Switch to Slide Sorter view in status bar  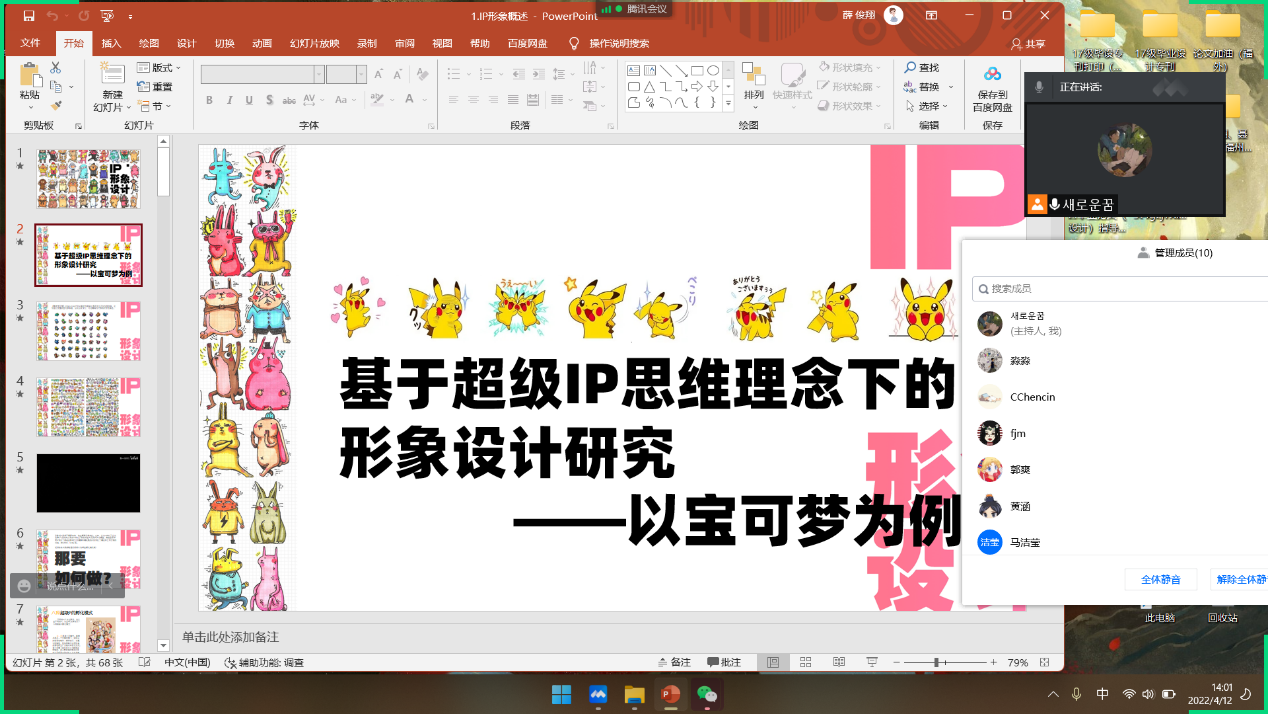(x=805, y=662)
